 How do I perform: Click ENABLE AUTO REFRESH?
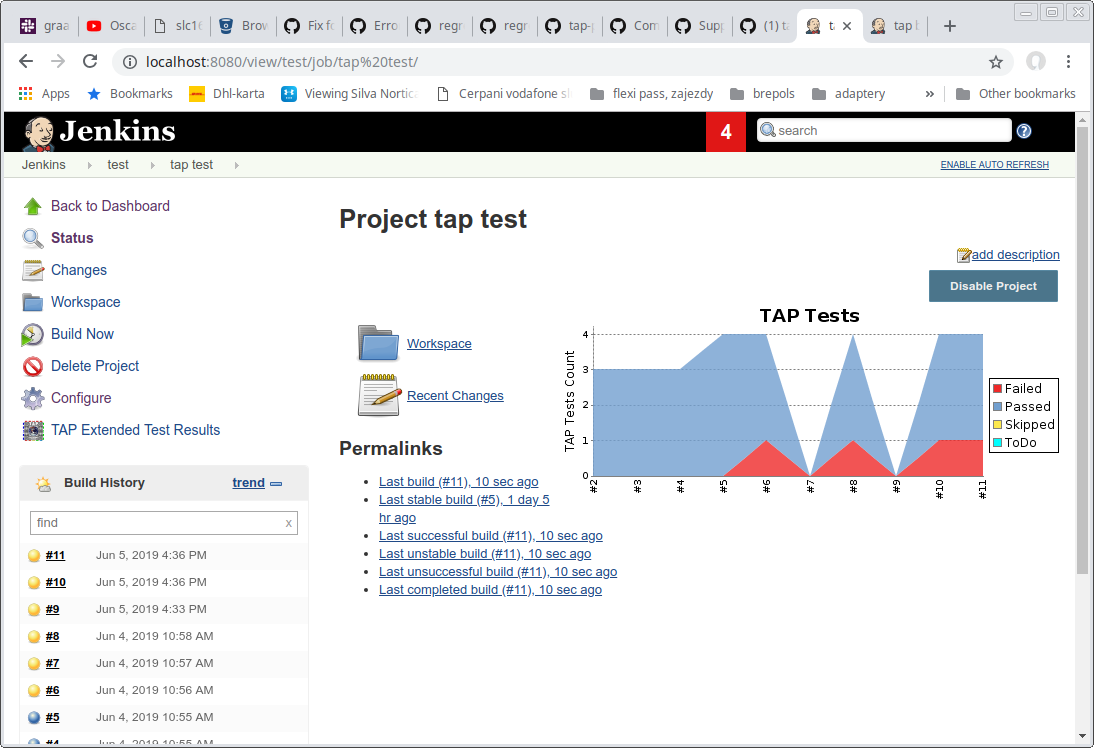994,164
